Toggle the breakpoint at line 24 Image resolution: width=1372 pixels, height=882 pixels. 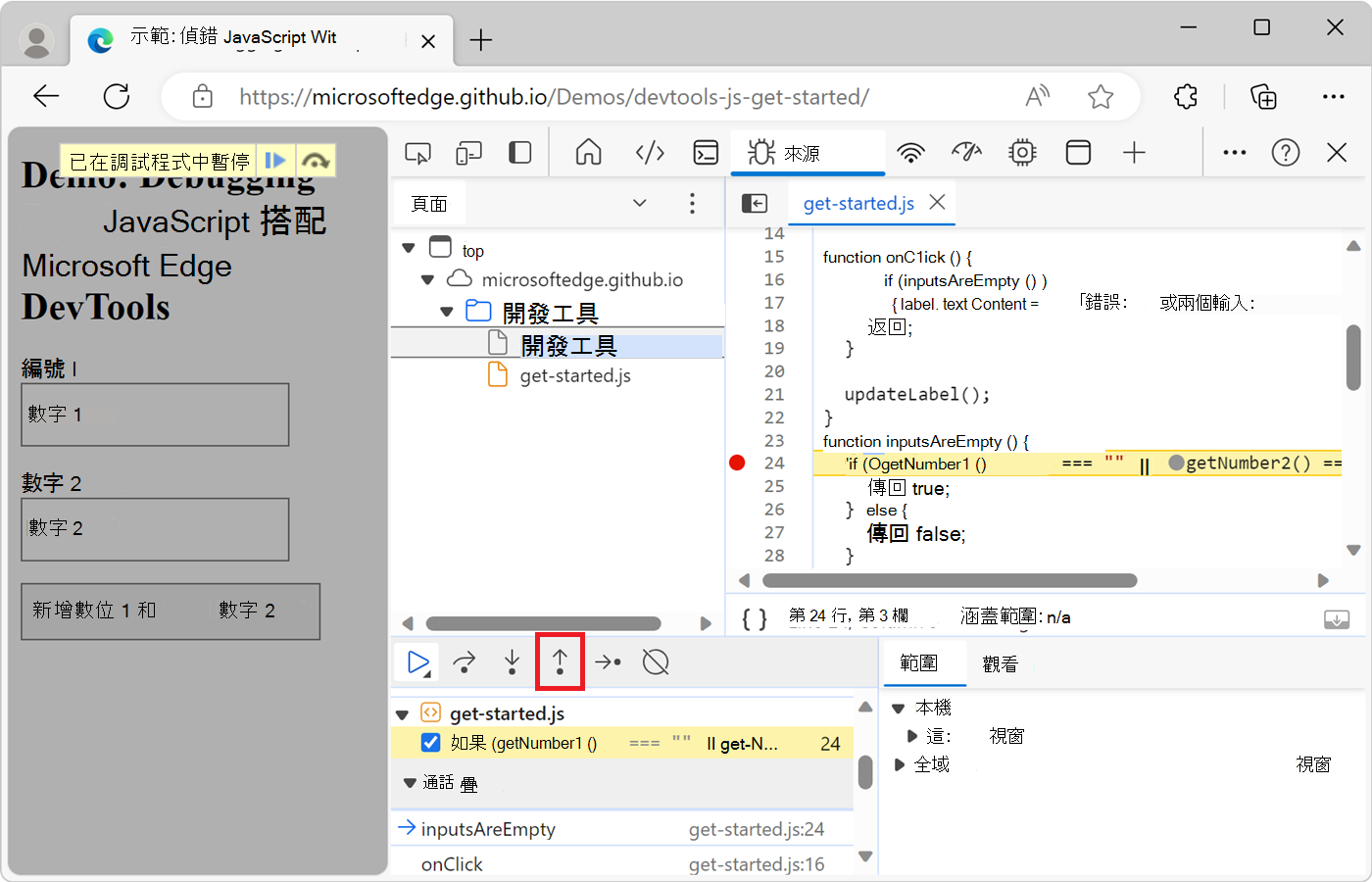(738, 464)
